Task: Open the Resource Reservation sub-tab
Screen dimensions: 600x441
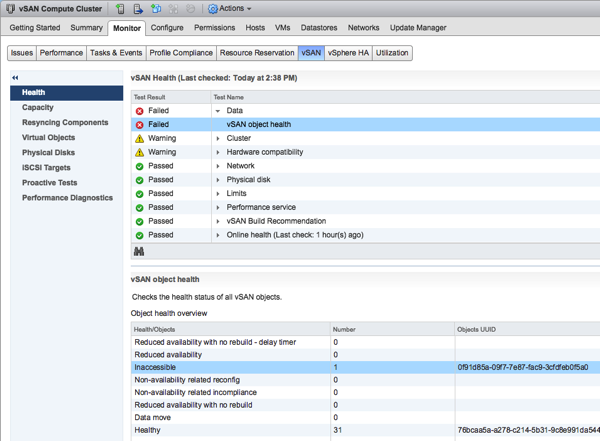Action: coord(257,53)
